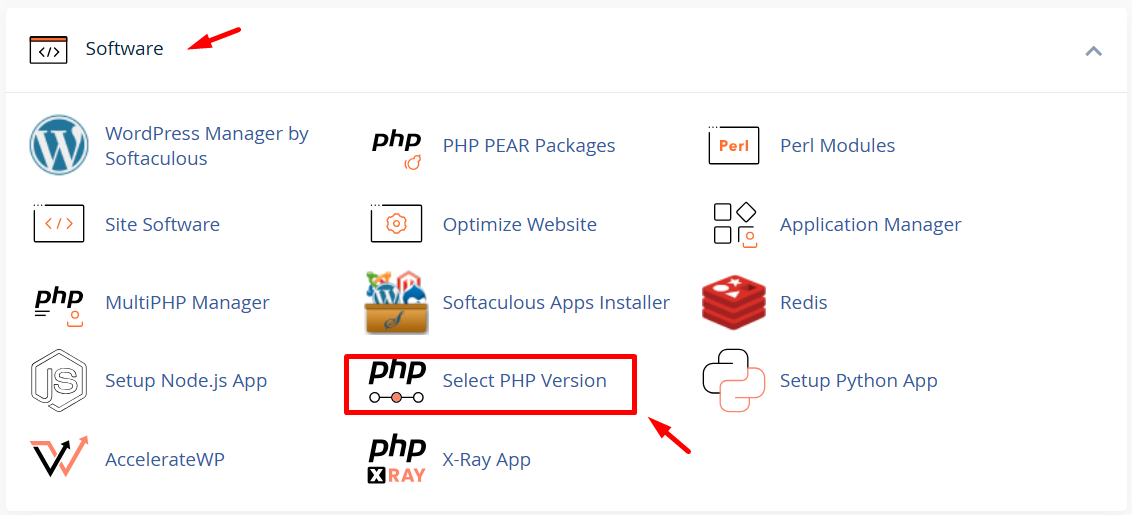This screenshot has width=1132, height=515.
Task: Click the WordPress Manager logo icon
Action: pyautogui.click(x=59, y=146)
